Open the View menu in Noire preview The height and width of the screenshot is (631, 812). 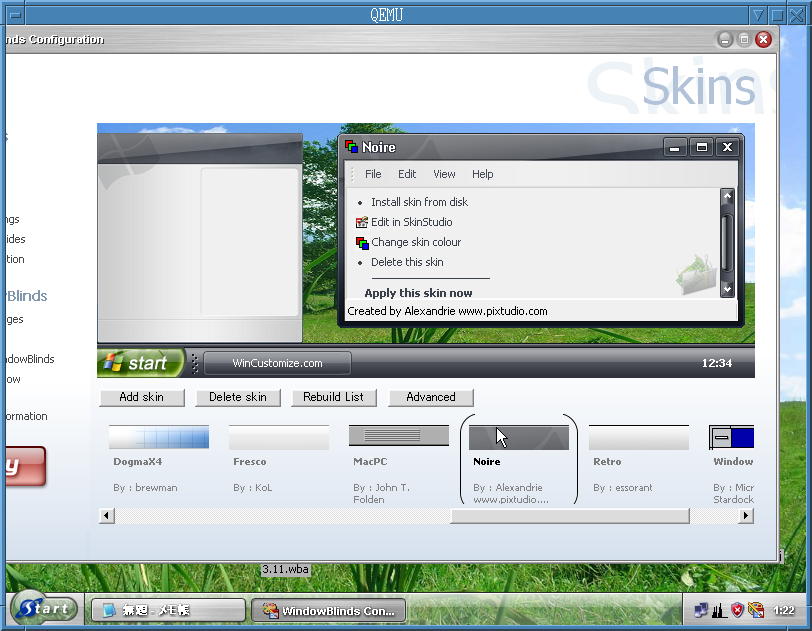pos(444,174)
